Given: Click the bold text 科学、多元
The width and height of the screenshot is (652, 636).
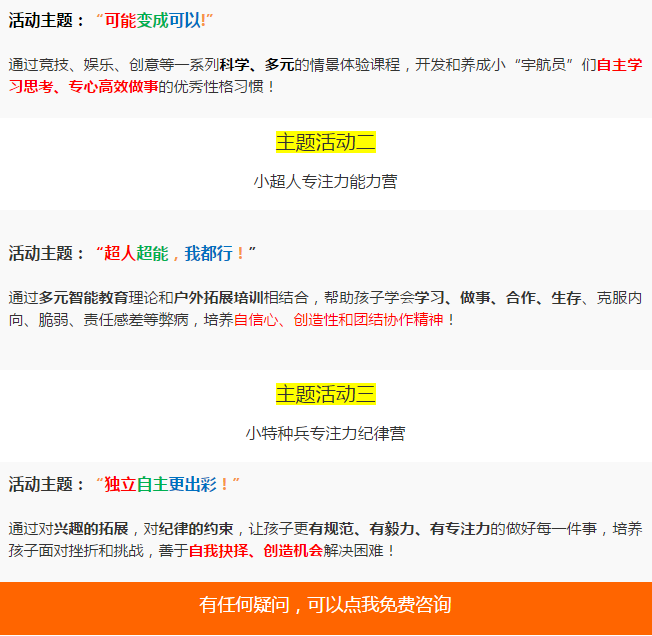Looking at the screenshot, I should [257, 65].
